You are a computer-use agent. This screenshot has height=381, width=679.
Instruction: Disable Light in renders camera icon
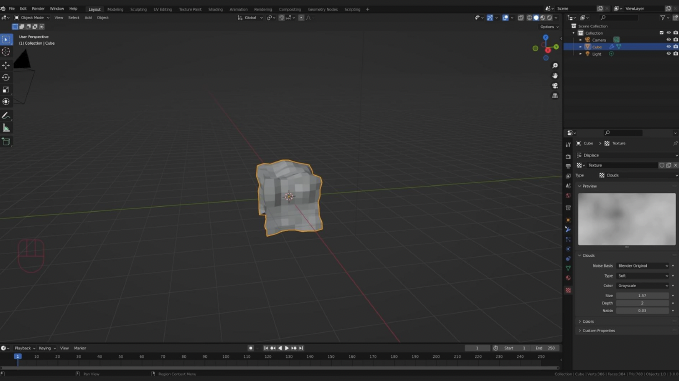coord(676,54)
